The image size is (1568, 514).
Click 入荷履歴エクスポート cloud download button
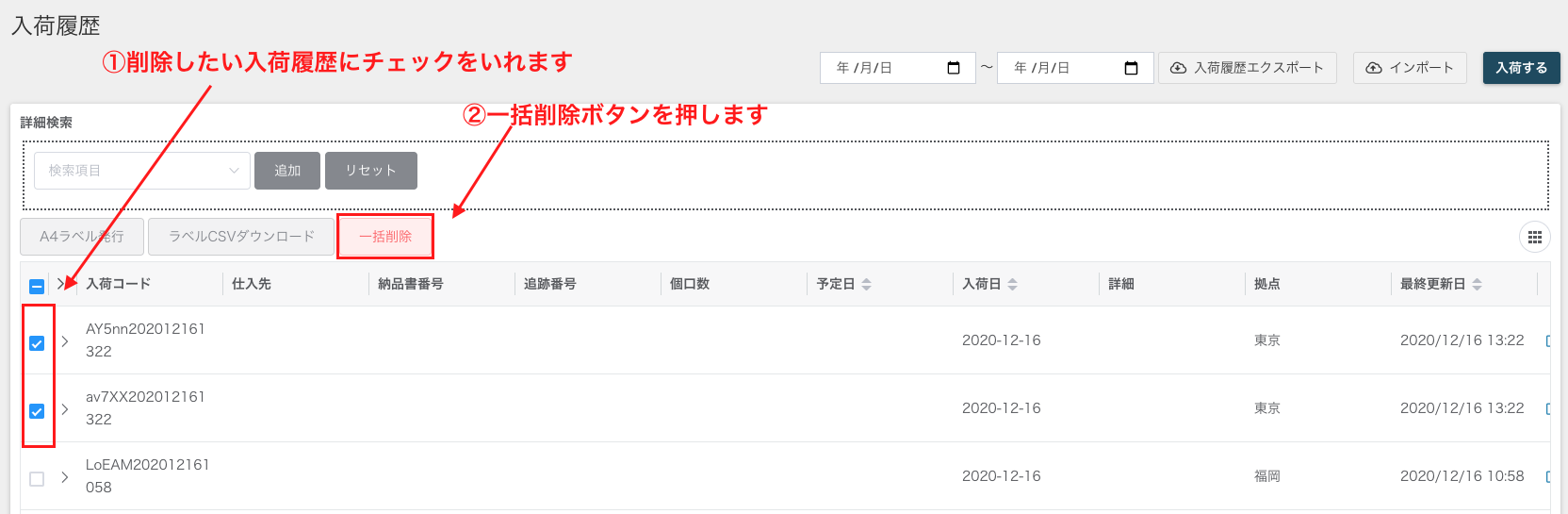(x=1248, y=68)
